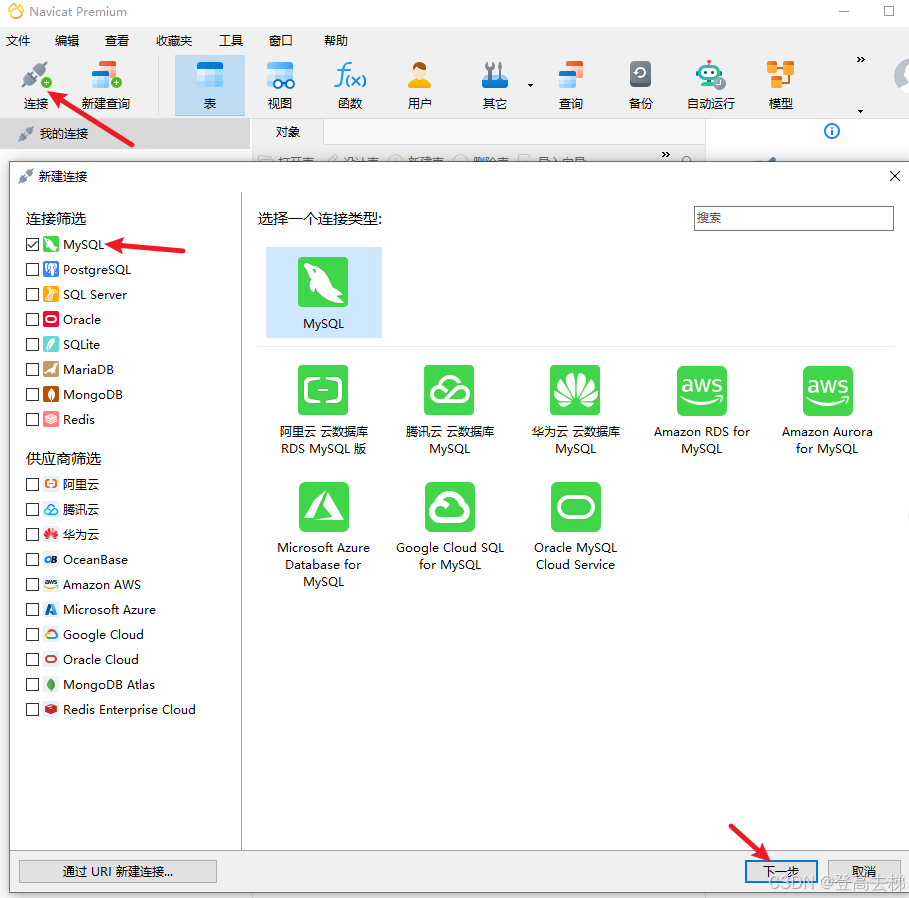This screenshot has width=909, height=898.
Task: Check the Oracle filter checkbox
Action: click(x=32, y=319)
